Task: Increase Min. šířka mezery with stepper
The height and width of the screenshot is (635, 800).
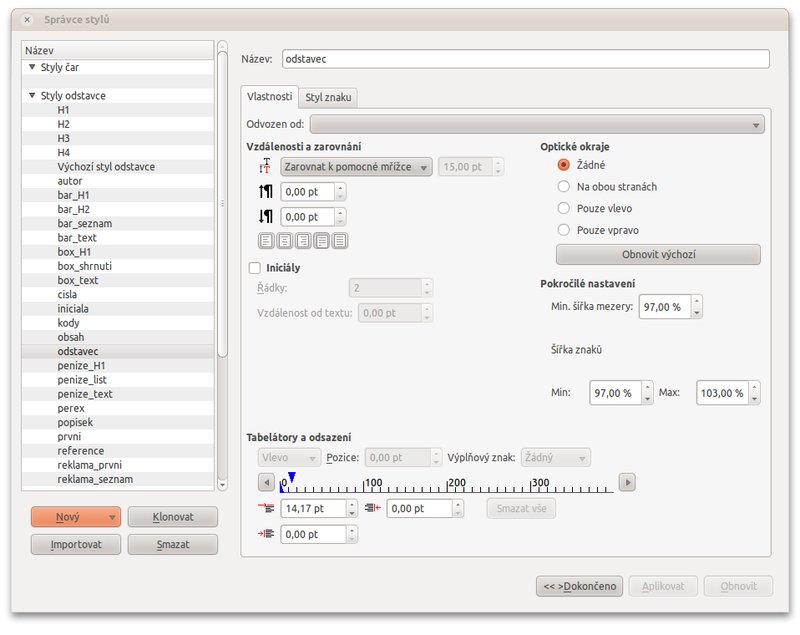Action: pos(696,301)
